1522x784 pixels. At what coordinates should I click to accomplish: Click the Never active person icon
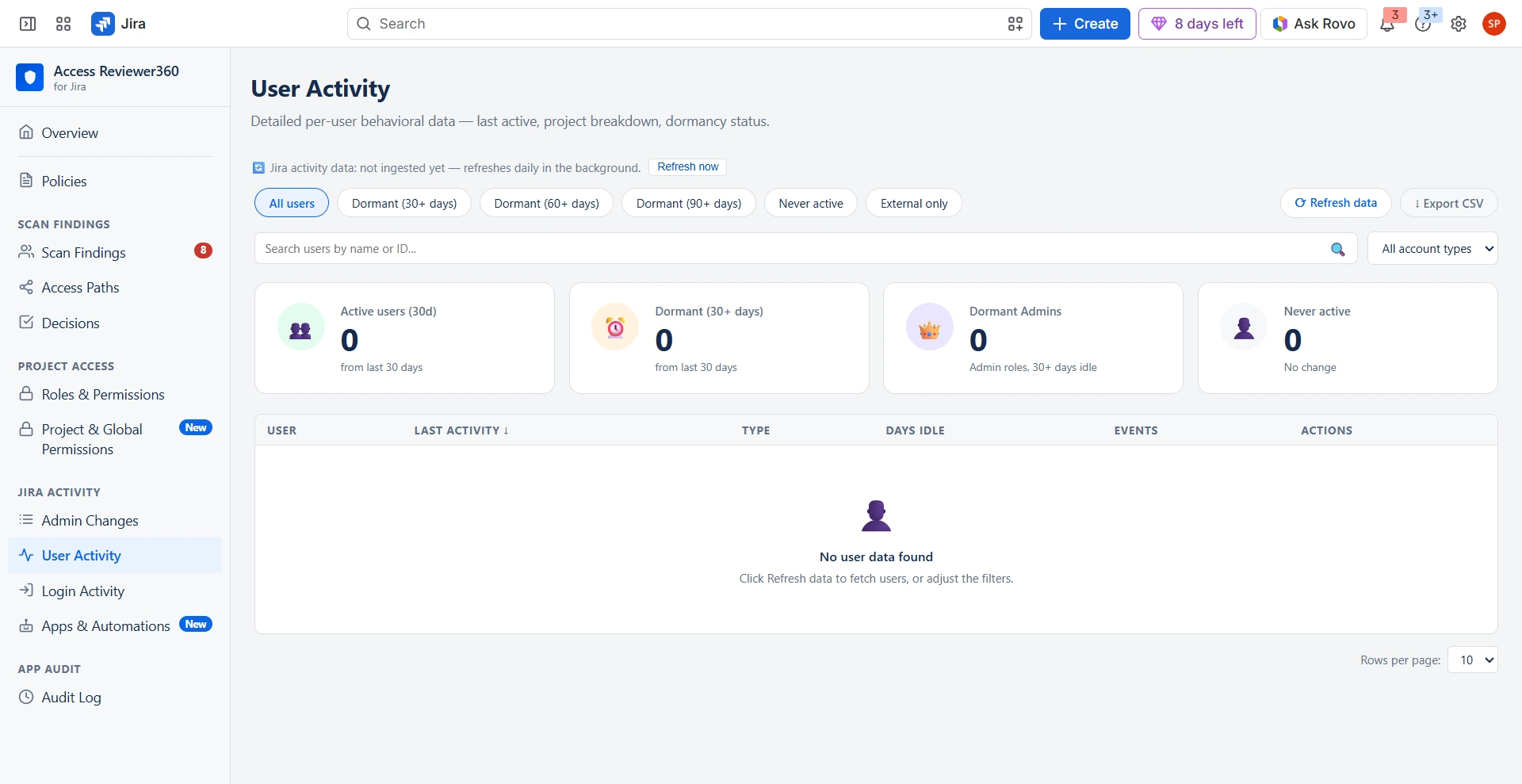click(1244, 327)
